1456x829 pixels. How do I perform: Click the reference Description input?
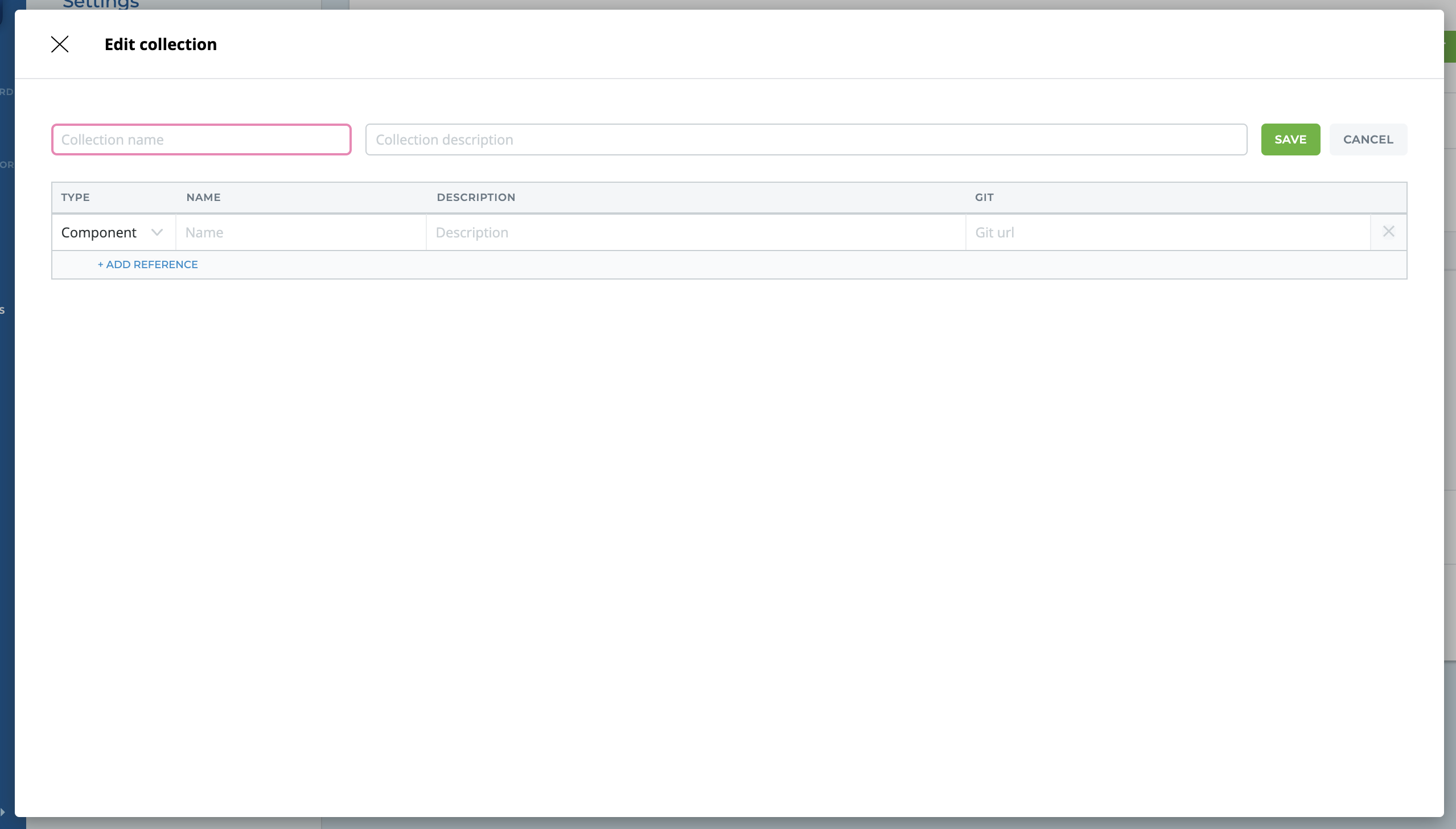pyautogui.click(x=696, y=232)
